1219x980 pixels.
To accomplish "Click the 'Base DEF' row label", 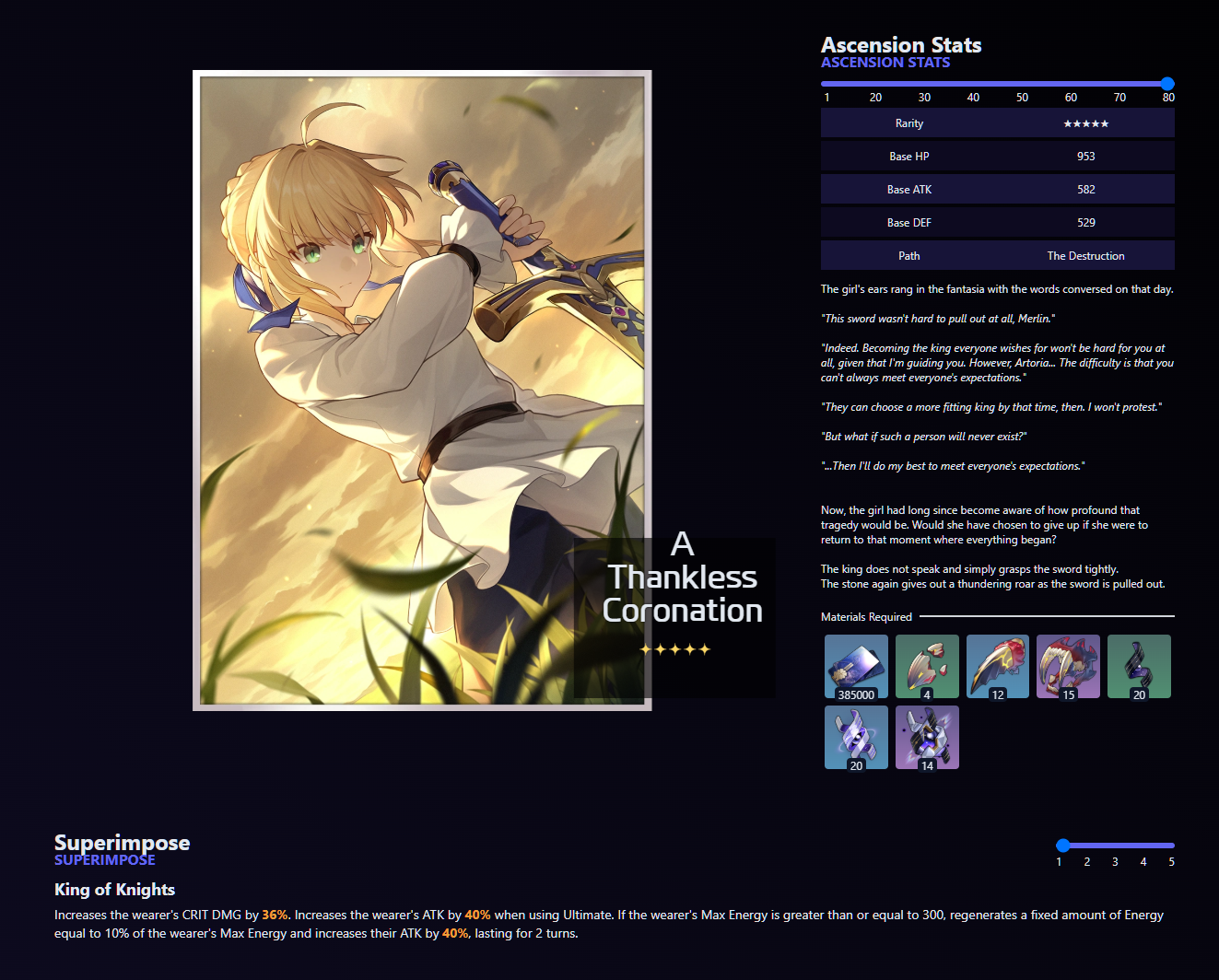I will pyautogui.click(x=909, y=223).
